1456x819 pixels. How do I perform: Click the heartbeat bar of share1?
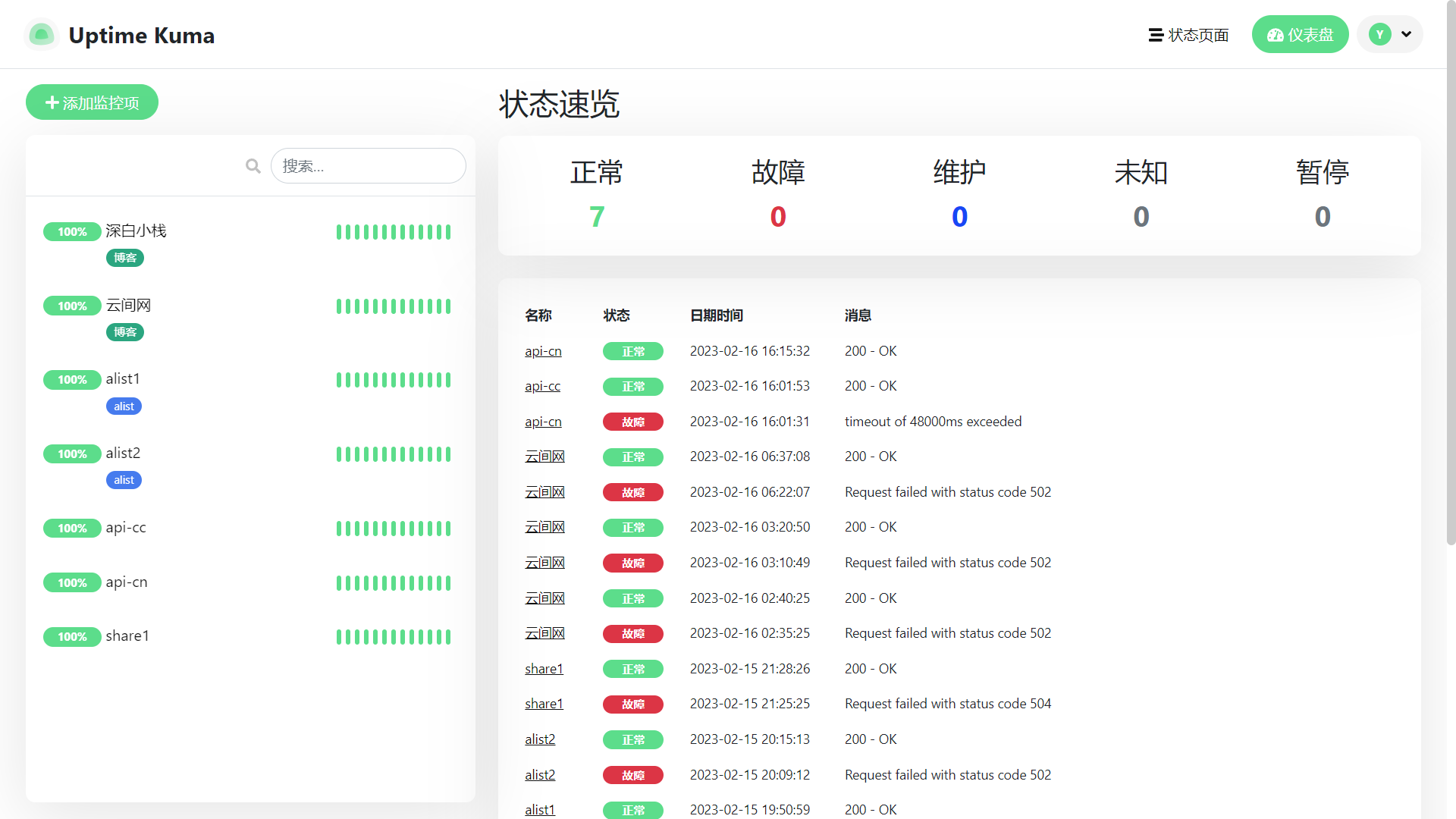pyautogui.click(x=393, y=636)
